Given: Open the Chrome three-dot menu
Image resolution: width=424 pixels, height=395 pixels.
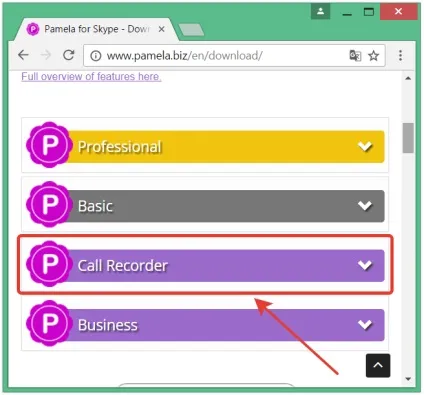Looking at the screenshot, I should tap(400, 55).
